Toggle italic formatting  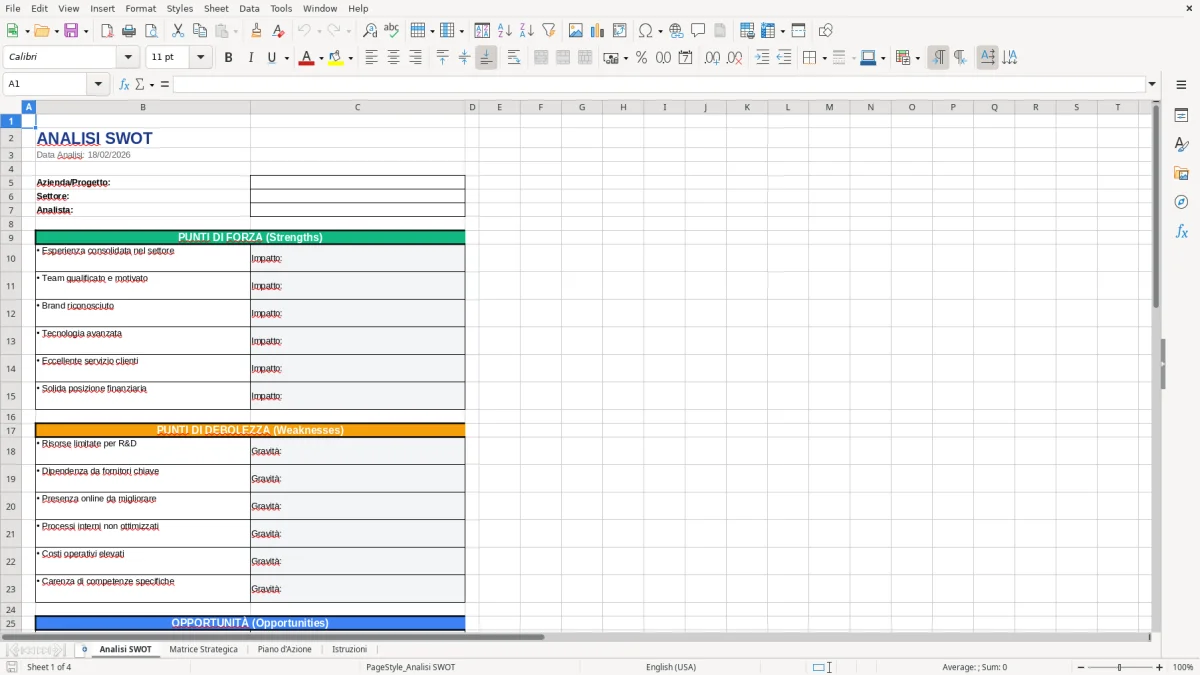pos(249,57)
